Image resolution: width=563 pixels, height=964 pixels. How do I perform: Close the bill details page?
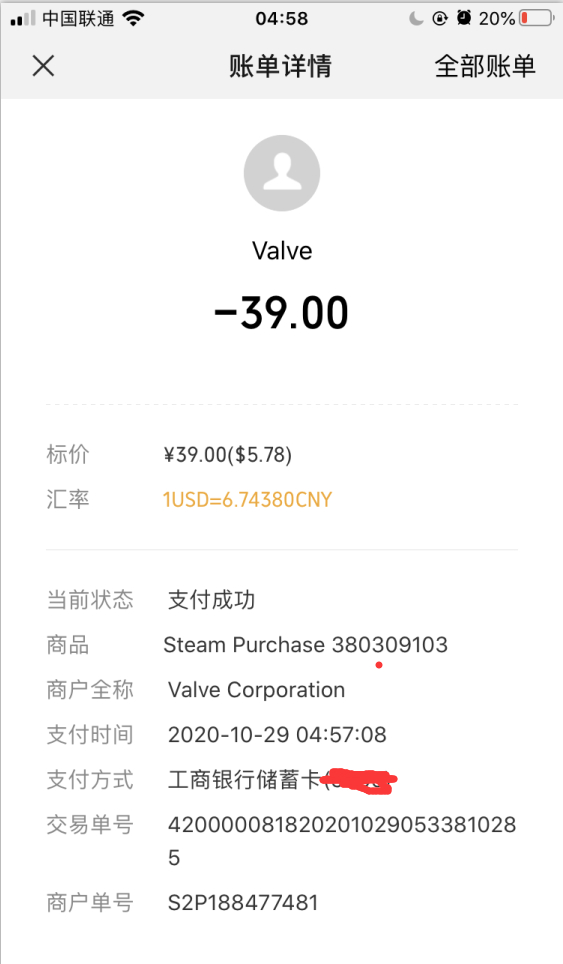pyautogui.click(x=43, y=66)
